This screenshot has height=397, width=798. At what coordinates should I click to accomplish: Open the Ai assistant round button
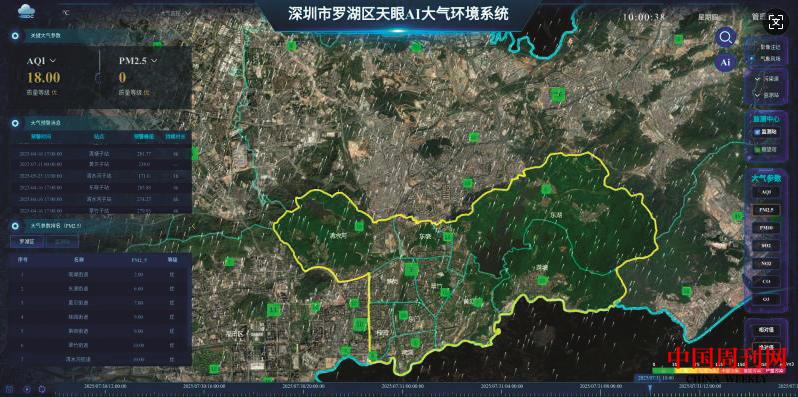[x=726, y=62]
